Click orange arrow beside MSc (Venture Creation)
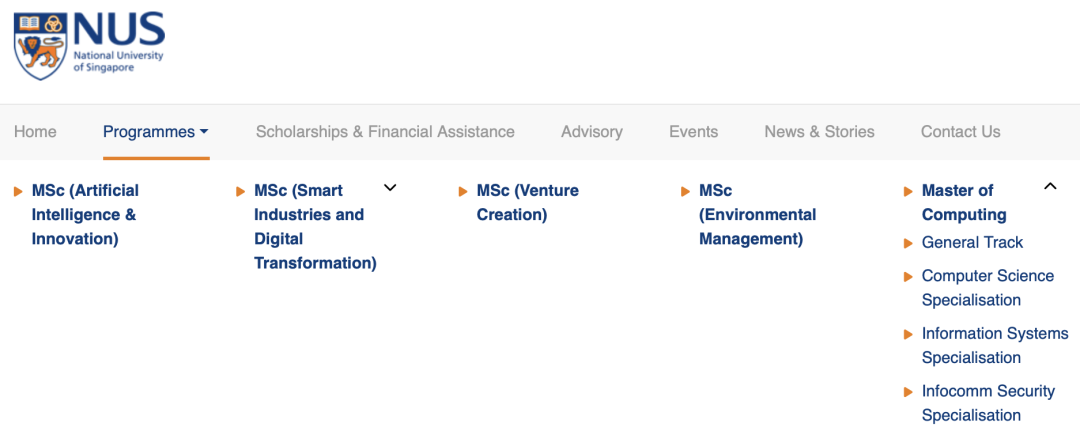This screenshot has width=1080, height=431. pos(463,191)
